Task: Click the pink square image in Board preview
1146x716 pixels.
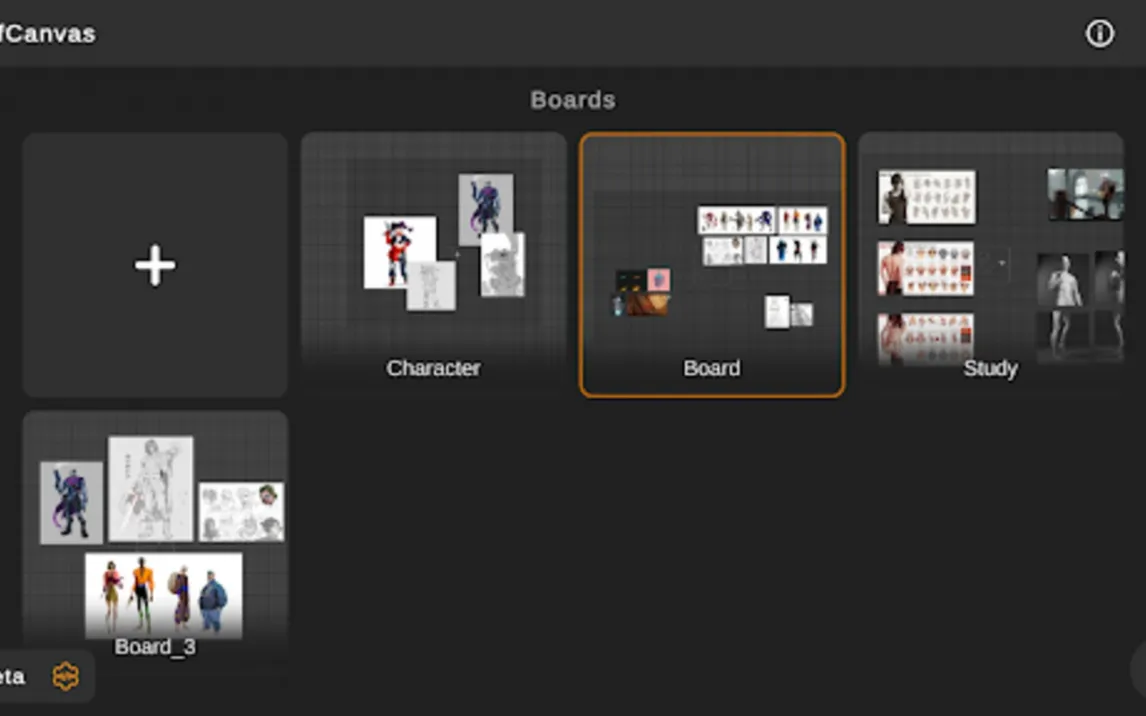Action: [659, 279]
